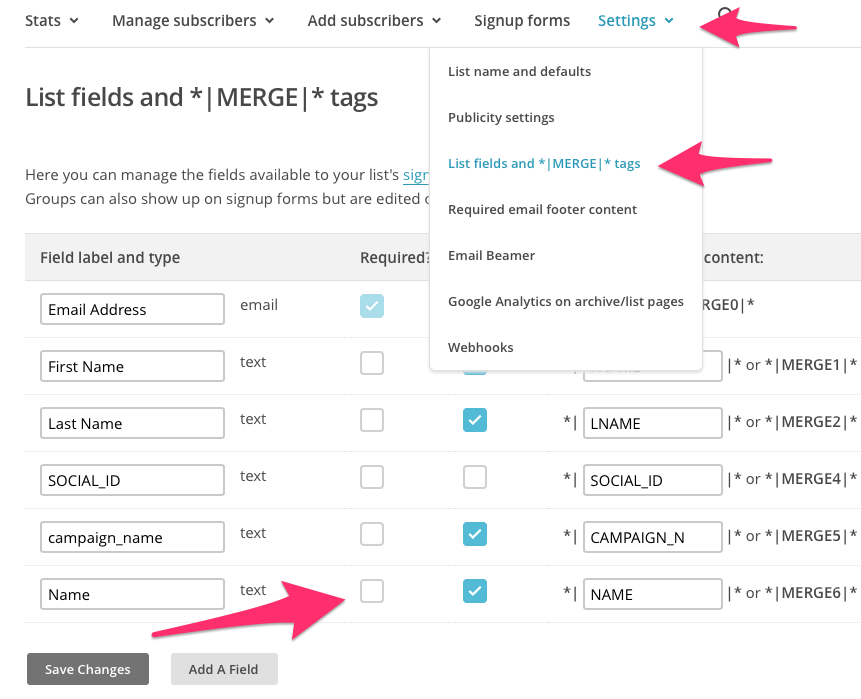Screen dimensions: 861x699
Task: Click the *|MERGE5|* tag text
Action: 811,536
